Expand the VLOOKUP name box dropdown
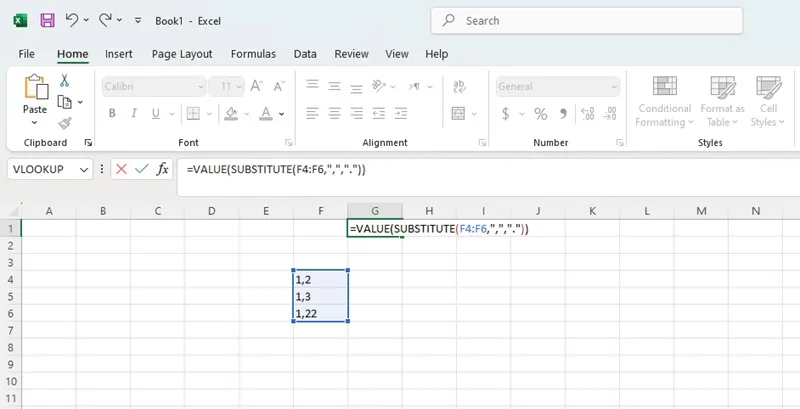 pos(84,170)
